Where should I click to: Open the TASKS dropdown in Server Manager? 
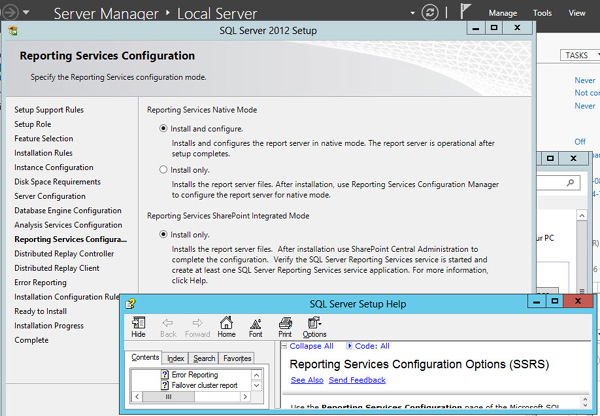click(580, 55)
